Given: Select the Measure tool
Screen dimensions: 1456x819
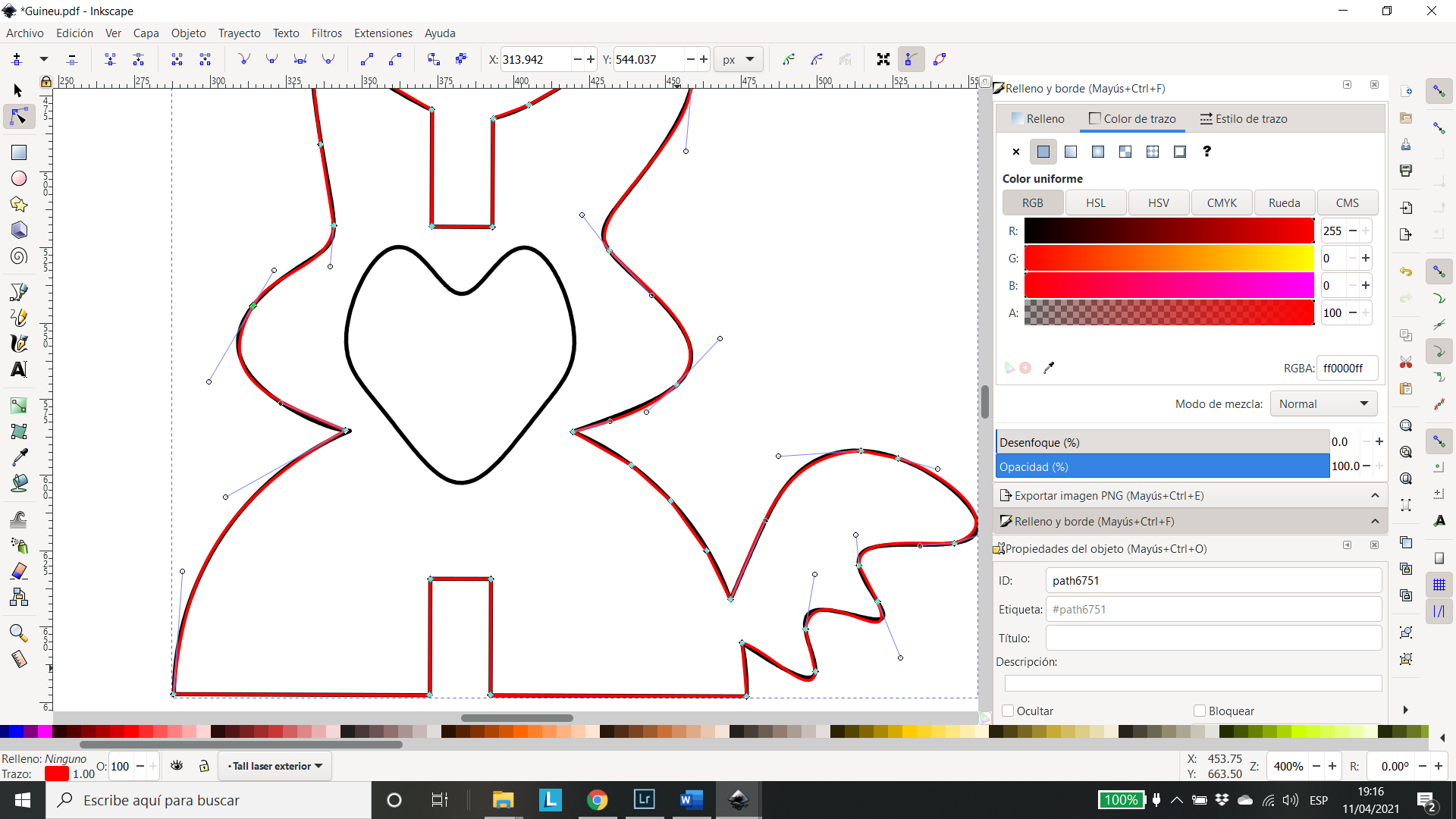Looking at the screenshot, I should point(18,659).
